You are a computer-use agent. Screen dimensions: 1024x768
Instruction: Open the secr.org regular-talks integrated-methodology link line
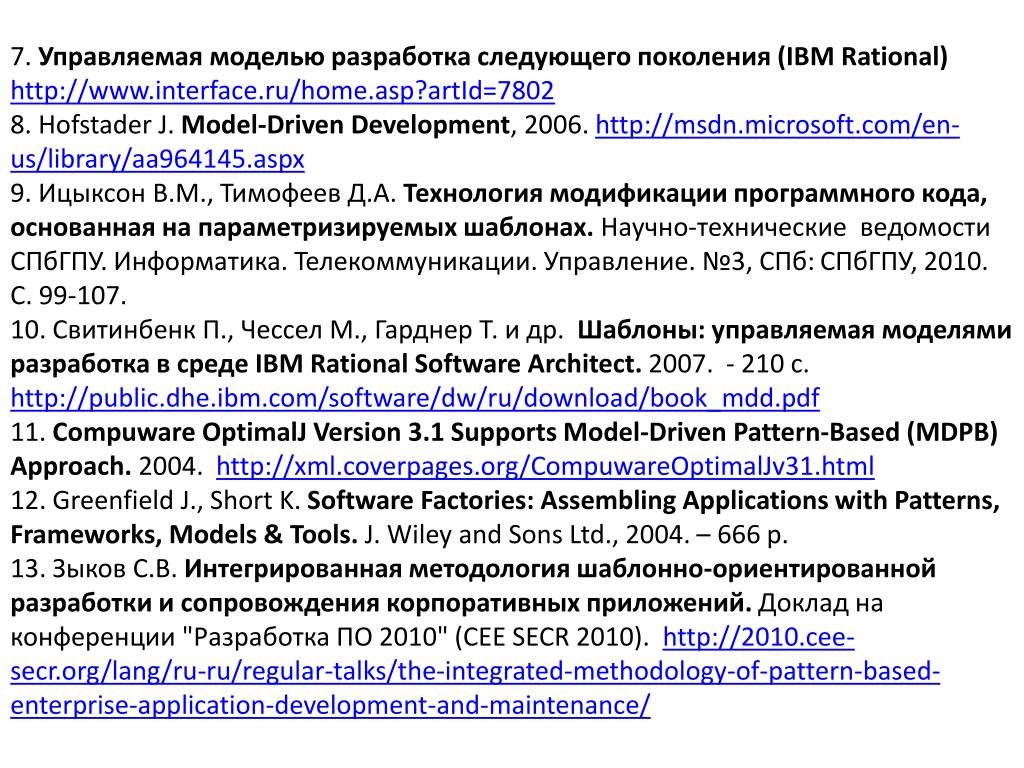(x=475, y=671)
